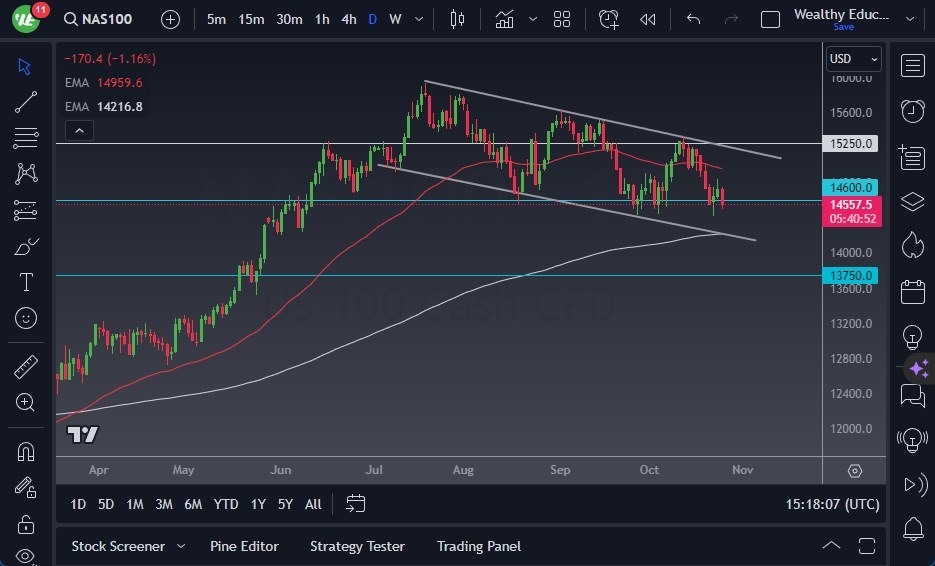Select the trend line drawing tool

tap(26, 101)
